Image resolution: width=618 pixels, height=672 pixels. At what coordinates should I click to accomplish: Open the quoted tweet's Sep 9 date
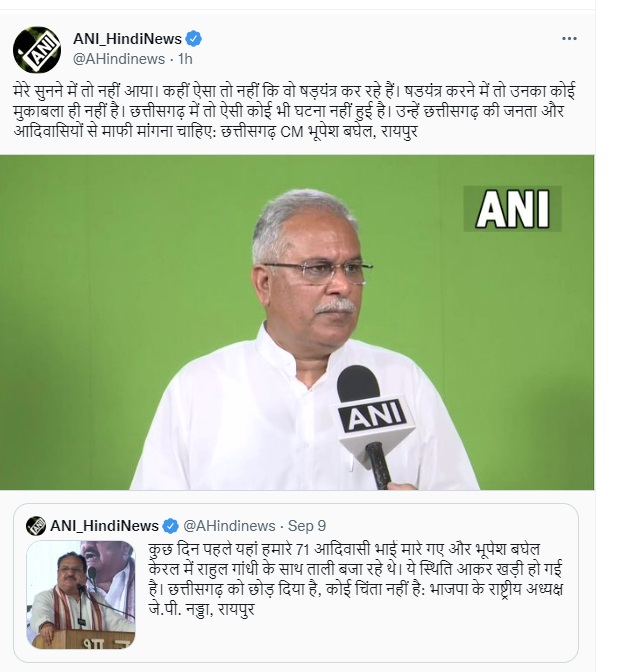click(x=307, y=526)
